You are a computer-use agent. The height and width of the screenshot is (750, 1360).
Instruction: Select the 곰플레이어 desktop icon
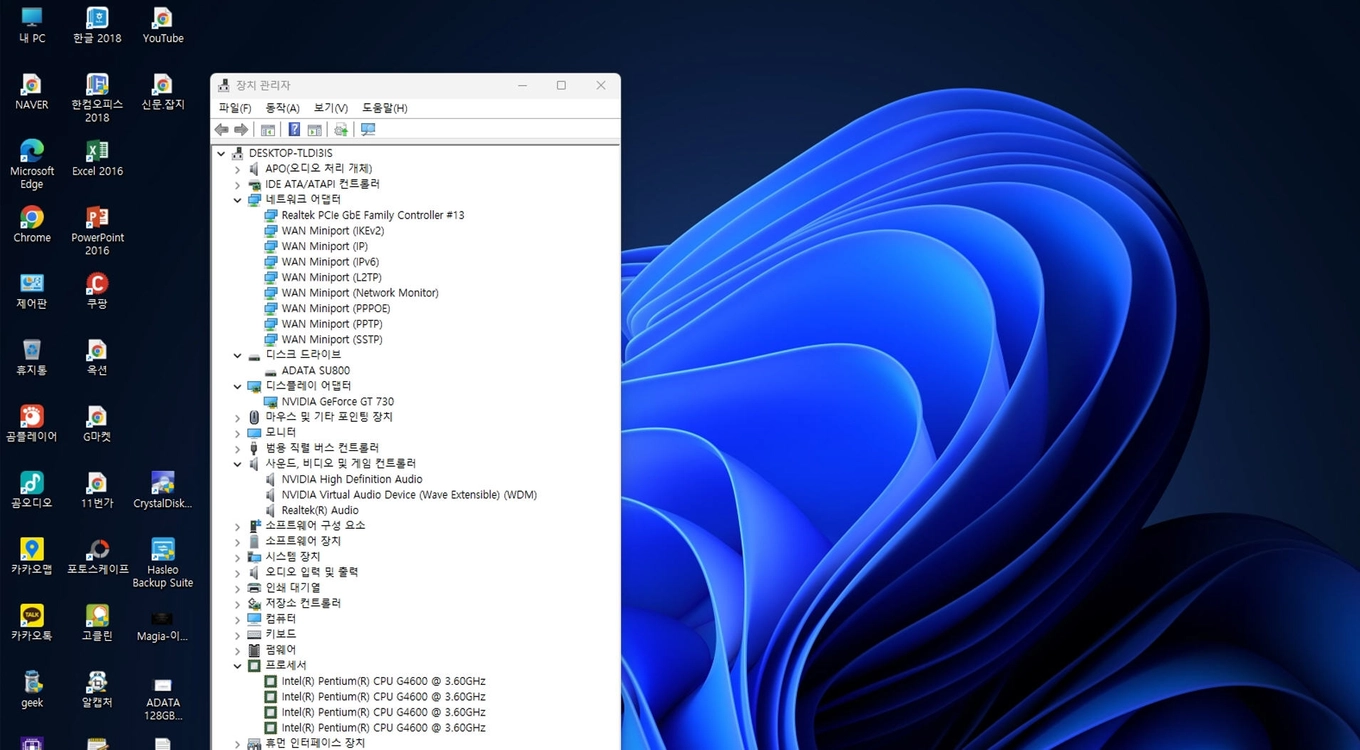click(x=32, y=424)
